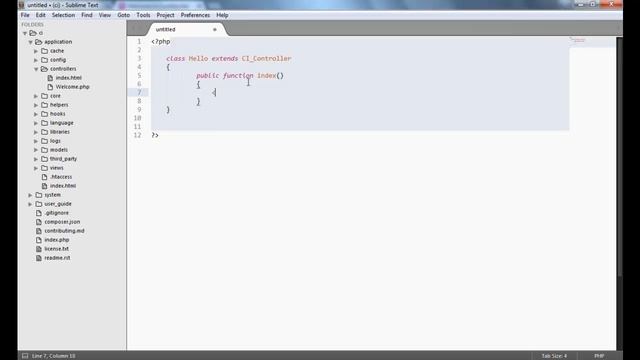
Task: Expand the libraries folder arrow
Action: pyautogui.click(x=36, y=132)
